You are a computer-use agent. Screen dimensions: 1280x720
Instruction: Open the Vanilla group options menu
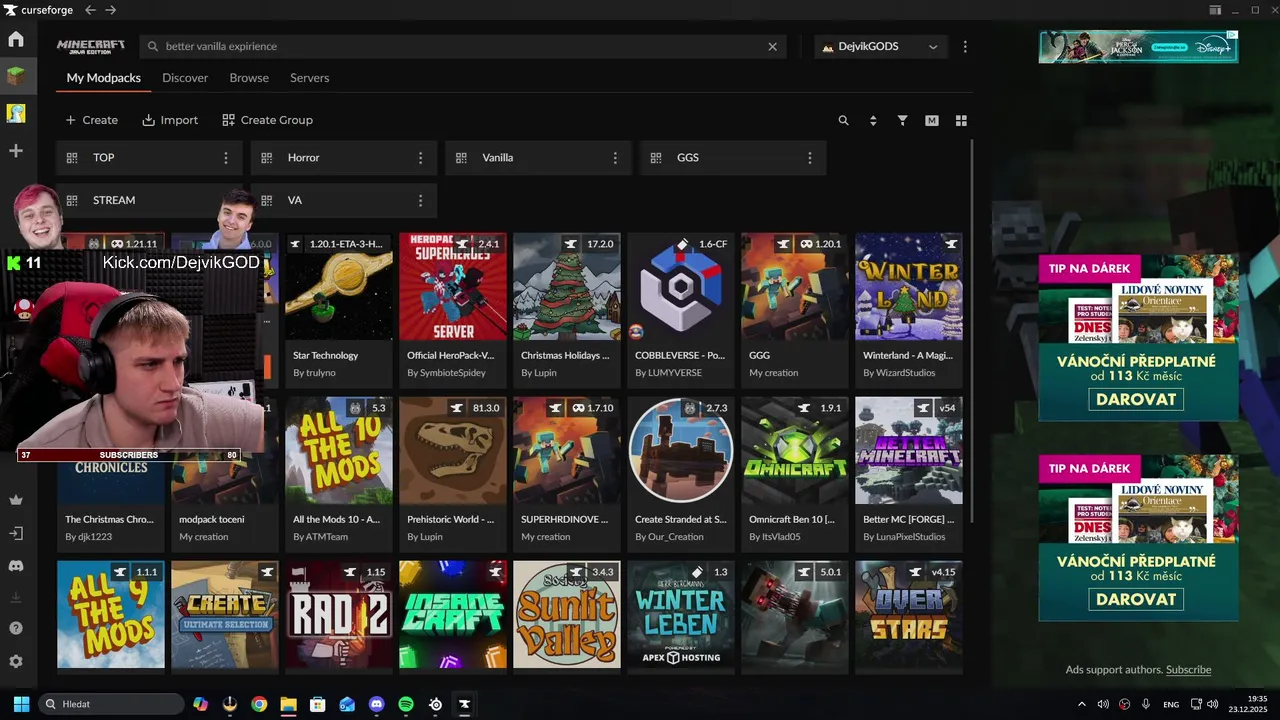[615, 158]
